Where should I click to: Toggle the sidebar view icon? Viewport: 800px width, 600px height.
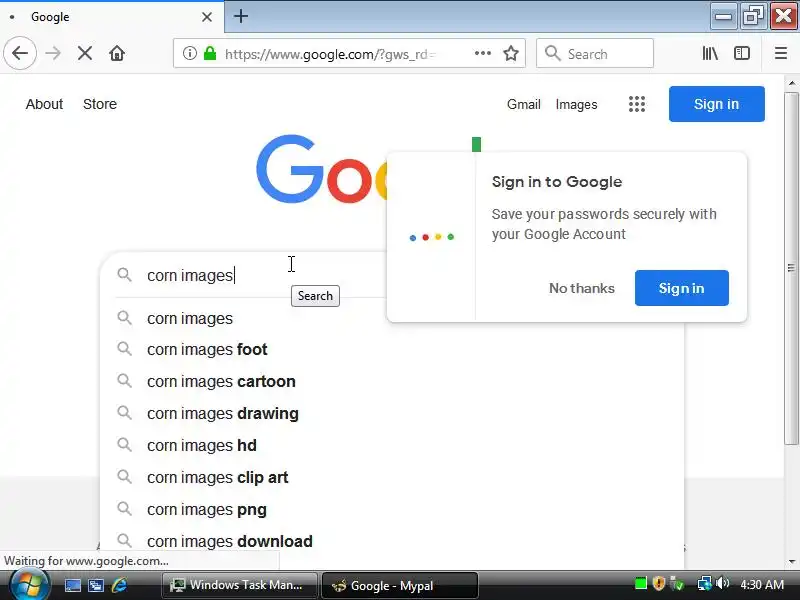click(742, 53)
